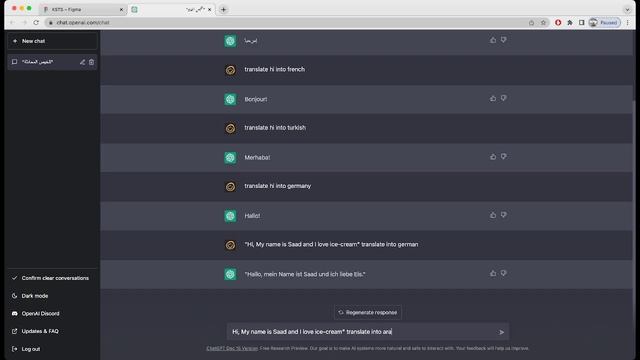
Task: Open OpenAI Discord link
Action: pyautogui.click(x=52, y=313)
